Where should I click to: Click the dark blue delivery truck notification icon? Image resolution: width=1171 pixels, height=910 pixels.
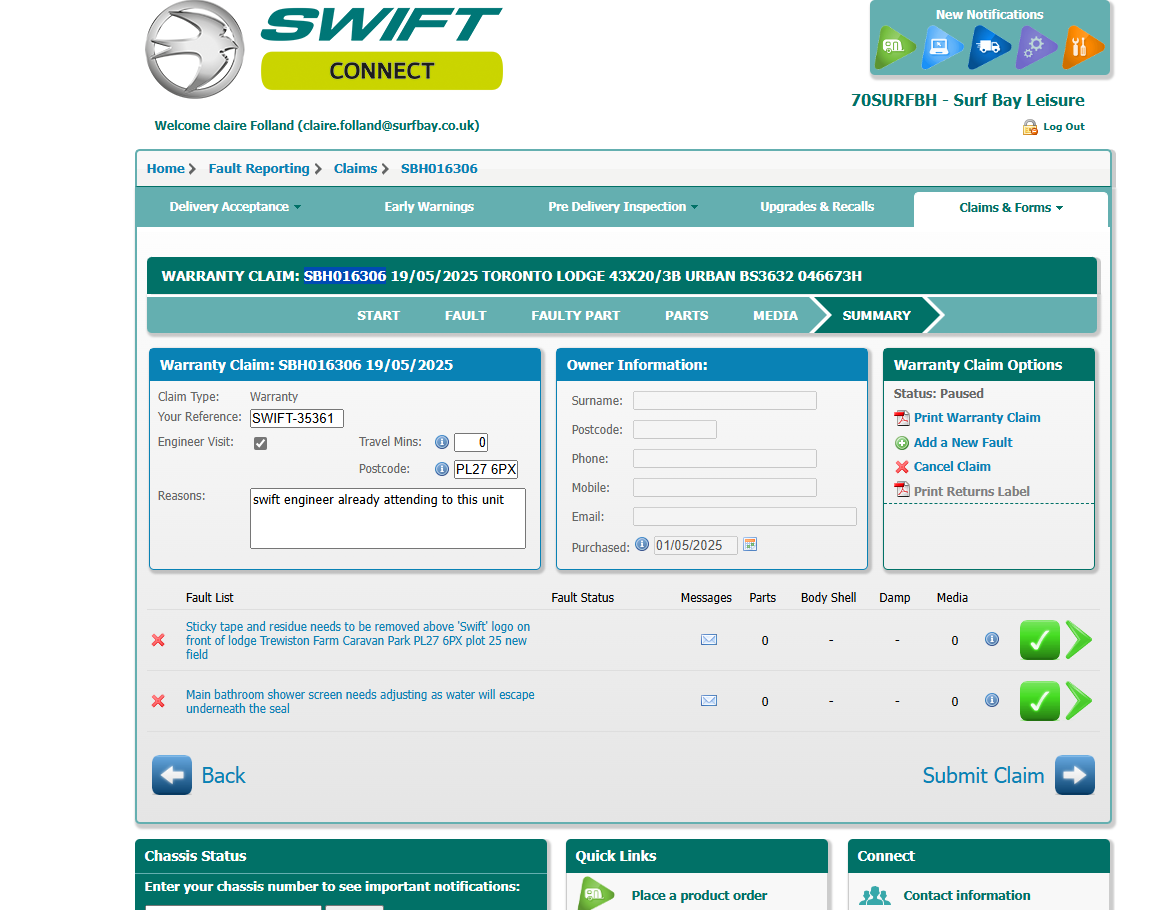(x=989, y=46)
